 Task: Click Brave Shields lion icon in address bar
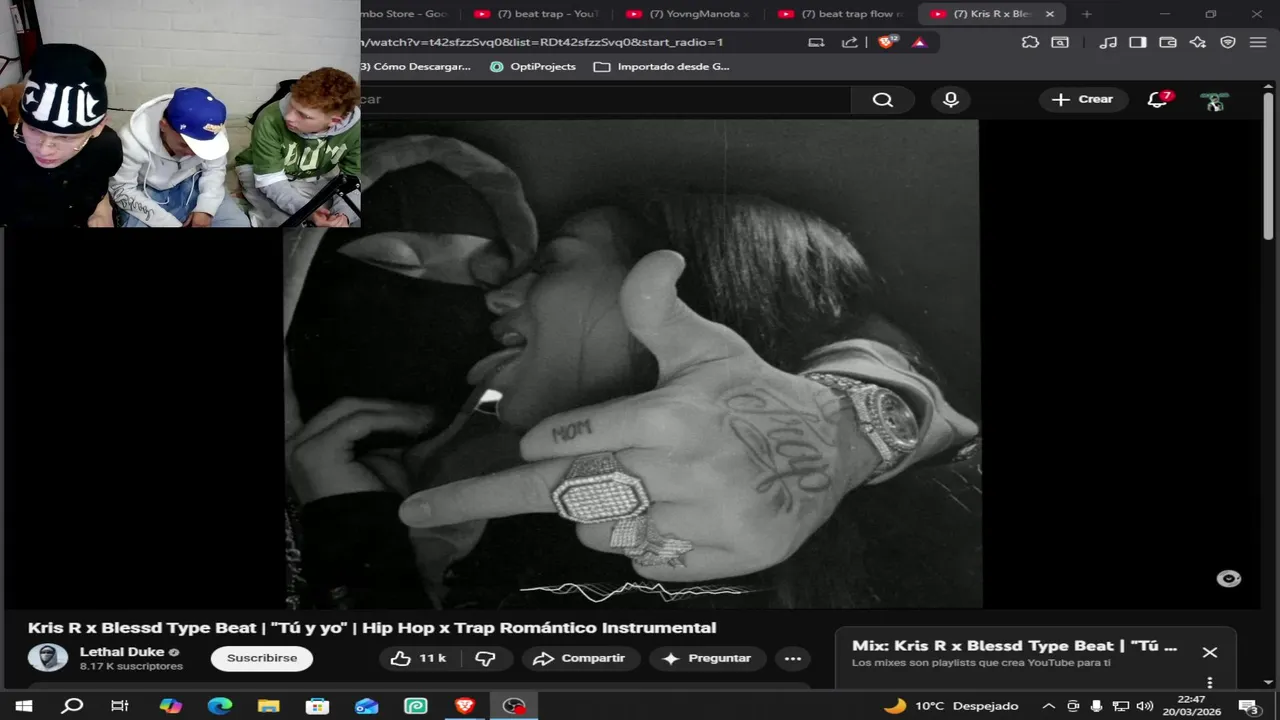(x=886, y=42)
